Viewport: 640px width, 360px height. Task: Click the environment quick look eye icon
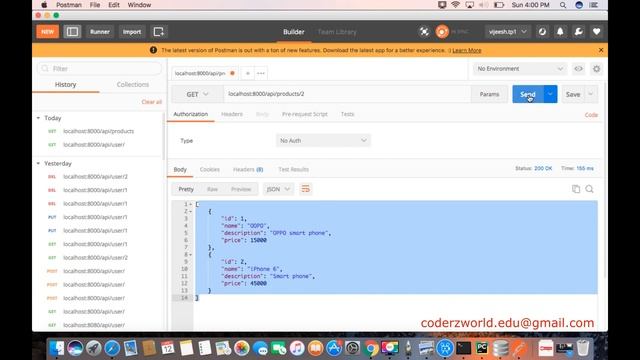(578, 69)
